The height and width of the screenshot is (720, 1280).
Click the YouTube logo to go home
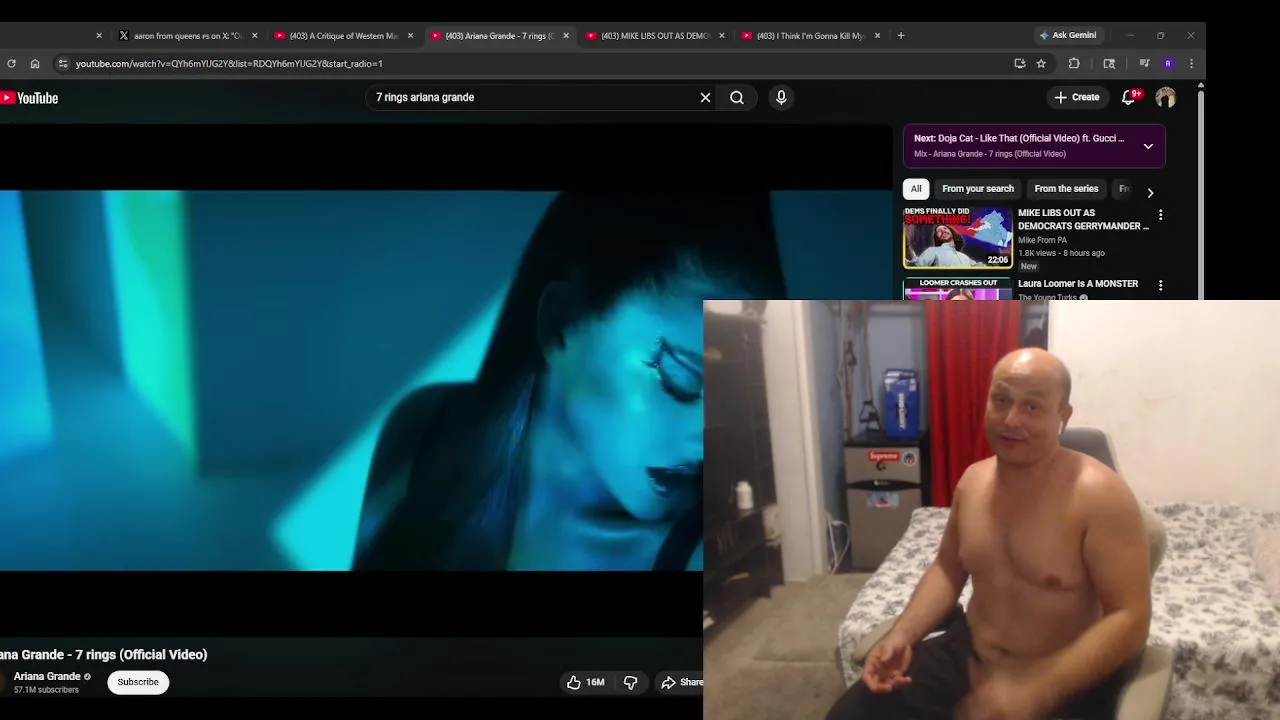point(30,98)
